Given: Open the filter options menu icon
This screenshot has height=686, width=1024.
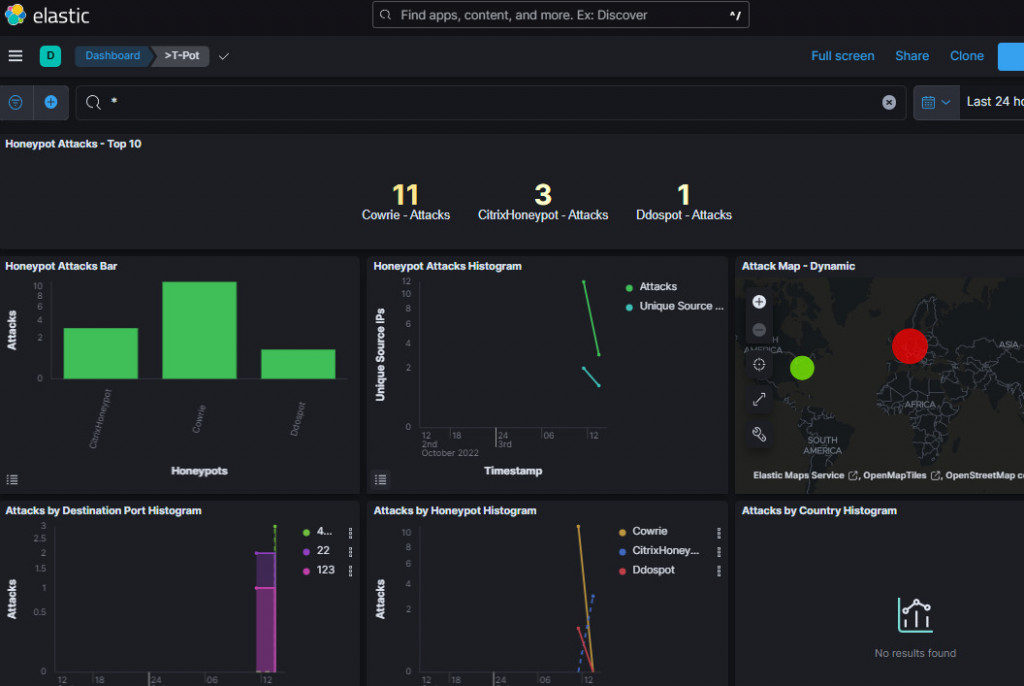Looking at the screenshot, I should click(x=16, y=102).
